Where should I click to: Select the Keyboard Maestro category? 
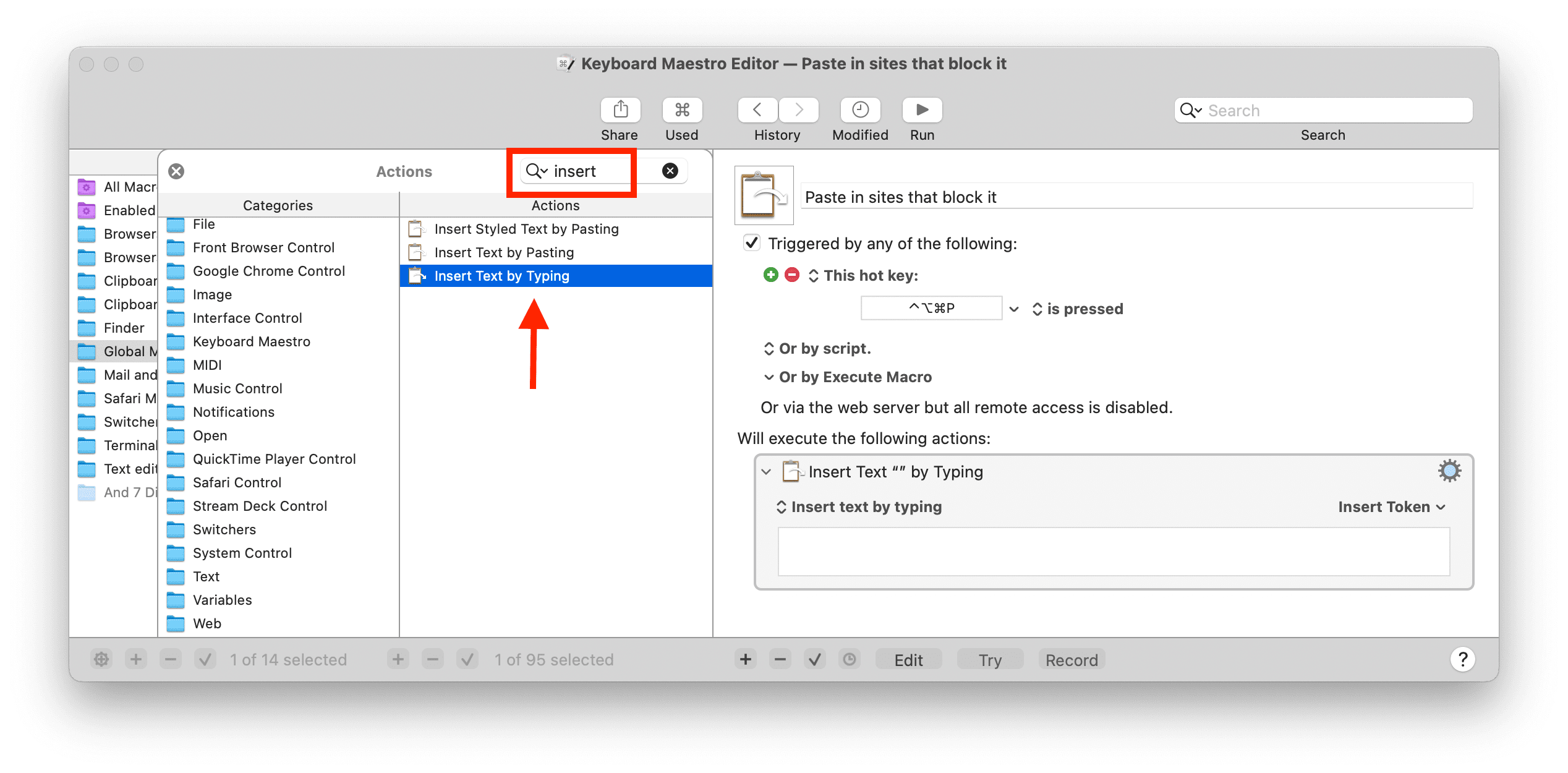pos(278,341)
